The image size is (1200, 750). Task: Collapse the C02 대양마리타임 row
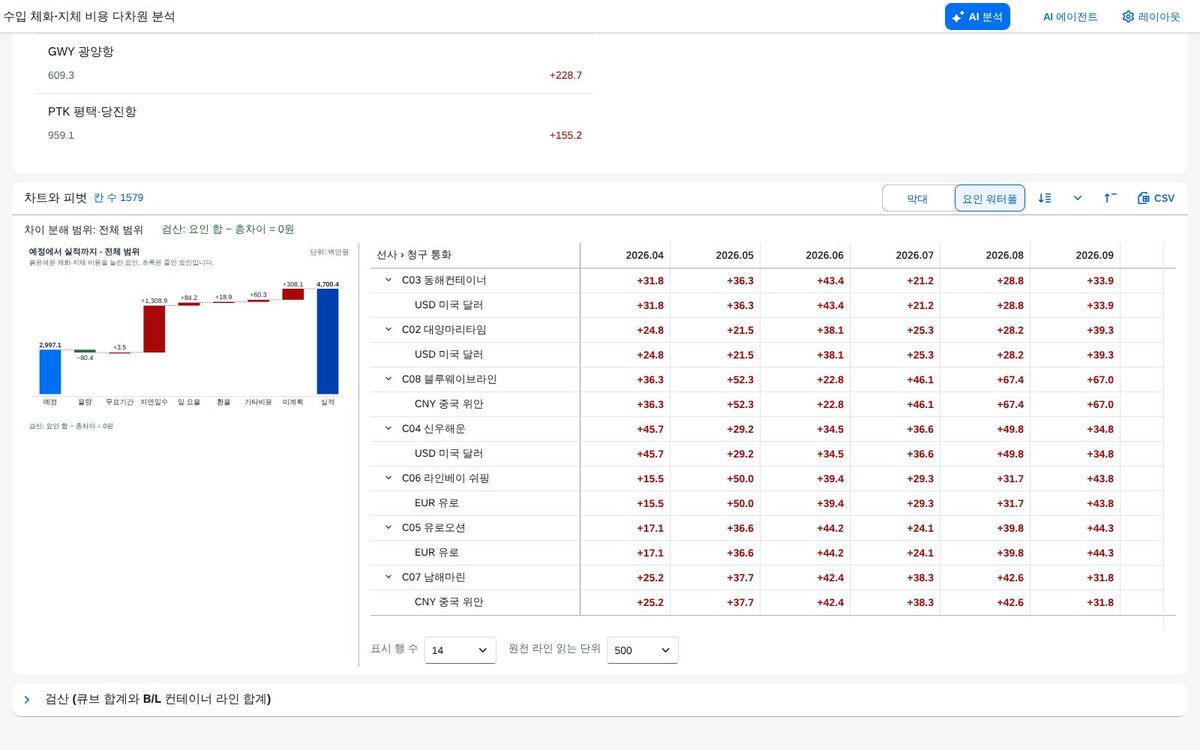[x=388, y=329]
